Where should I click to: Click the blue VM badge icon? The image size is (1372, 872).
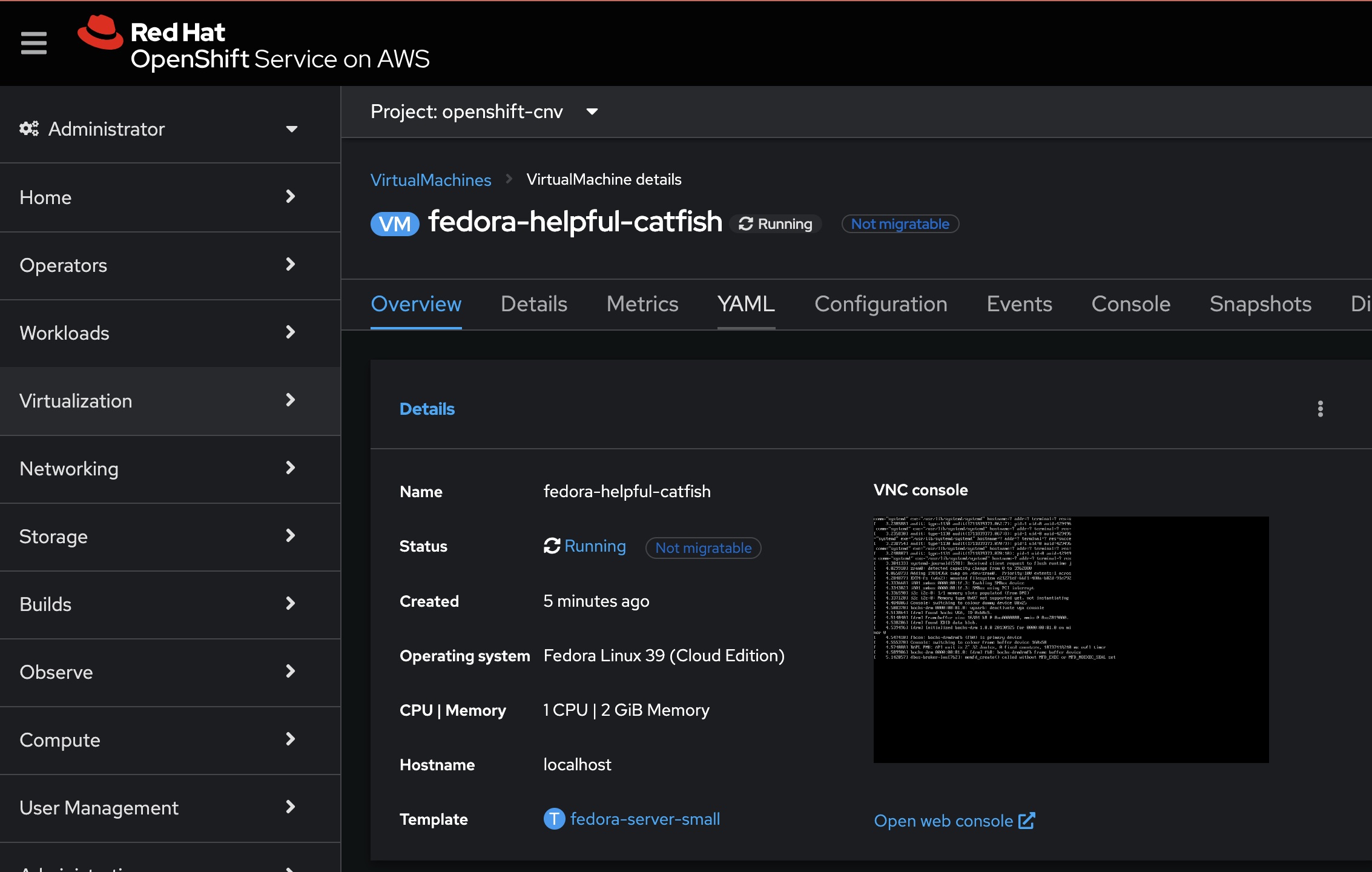(395, 224)
